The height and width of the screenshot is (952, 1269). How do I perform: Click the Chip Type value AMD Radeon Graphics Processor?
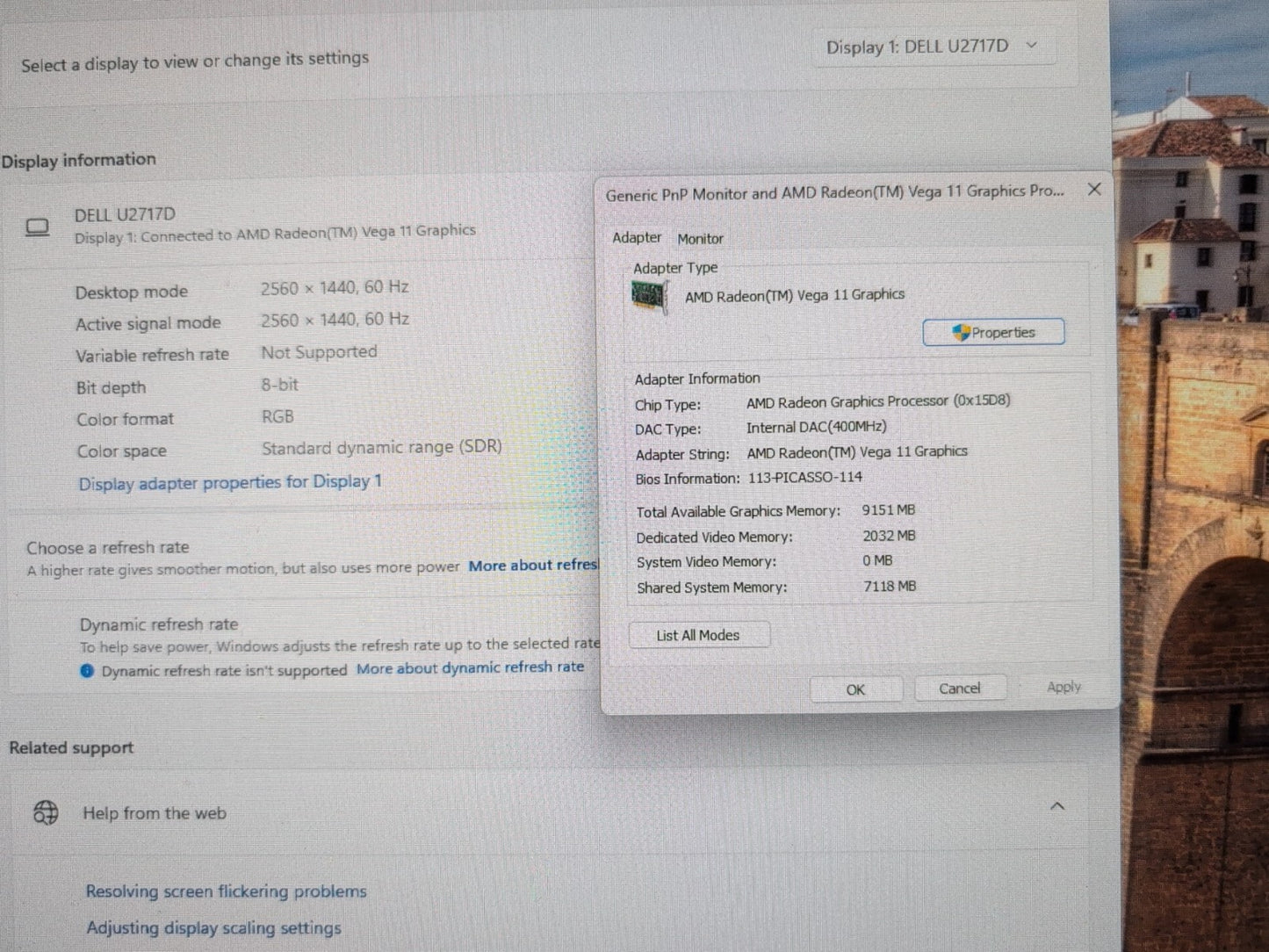click(x=878, y=401)
